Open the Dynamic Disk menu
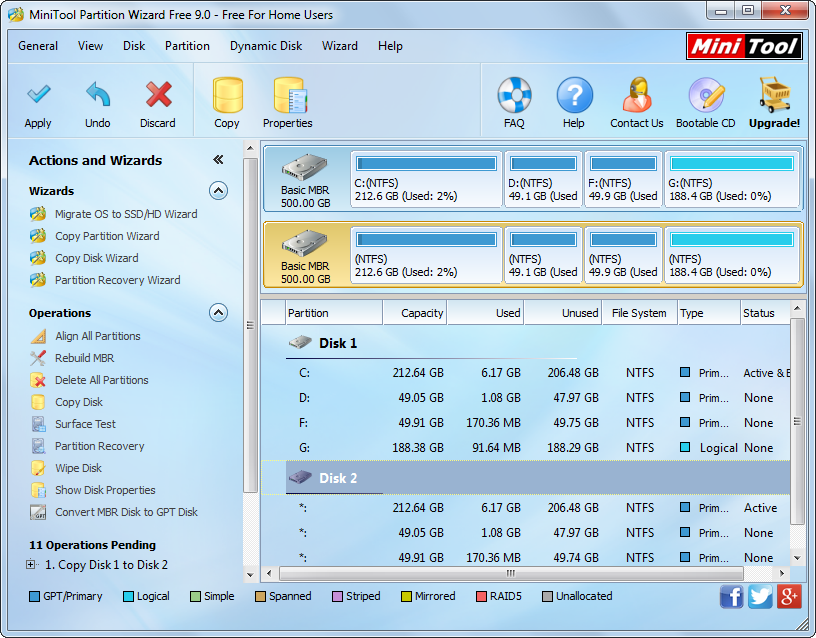Screen dimensions: 816x638 pyautogui.click(x=266, y=46)
